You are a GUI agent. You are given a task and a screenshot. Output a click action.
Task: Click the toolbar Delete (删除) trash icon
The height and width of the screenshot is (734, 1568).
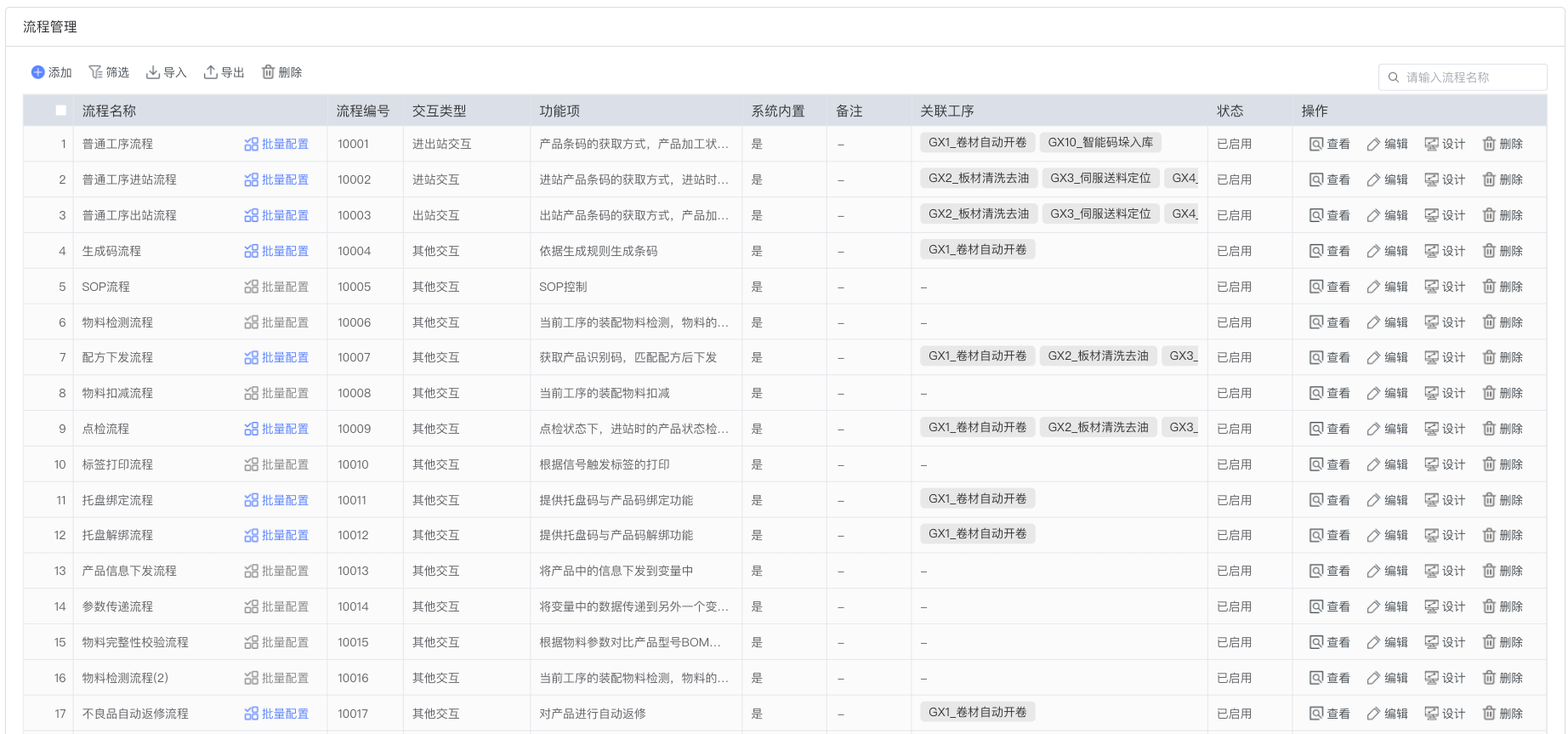click(x=268, y=72)
